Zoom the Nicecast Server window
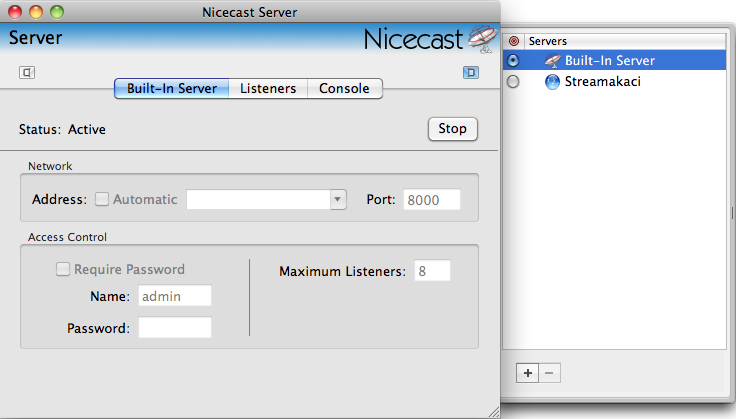This screenshot has height=419, width=736. 57,12
